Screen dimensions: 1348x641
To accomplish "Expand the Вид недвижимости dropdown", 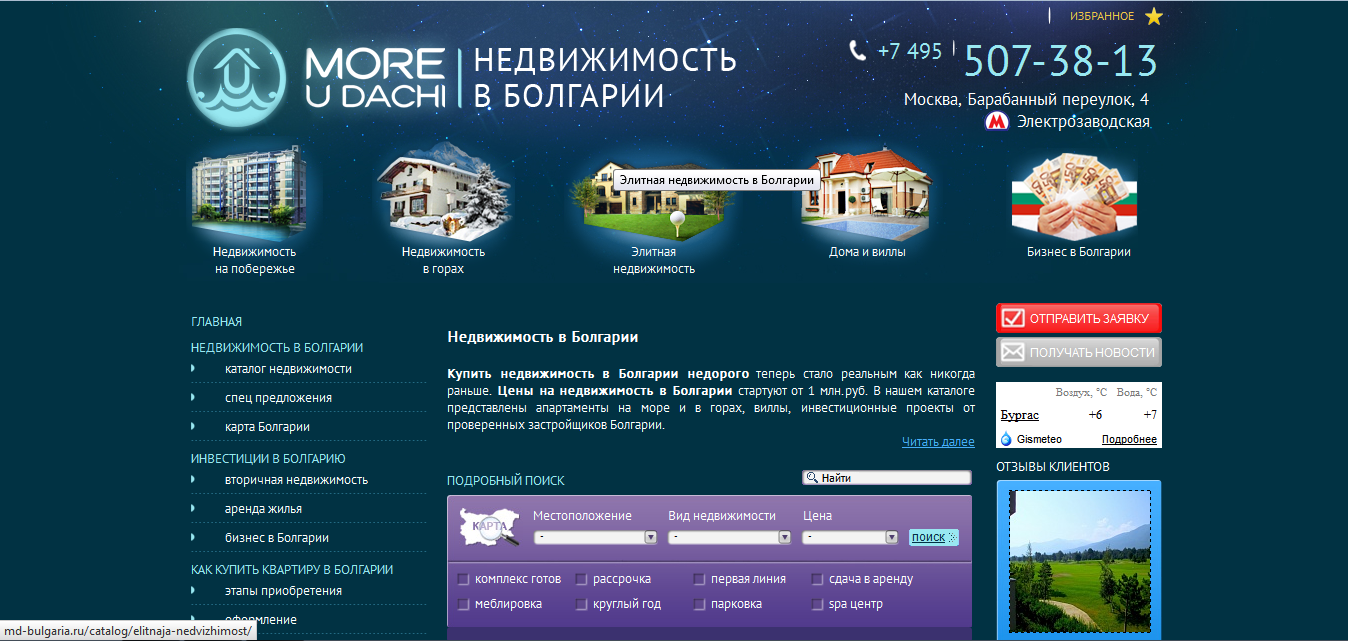I will point(729,536).
